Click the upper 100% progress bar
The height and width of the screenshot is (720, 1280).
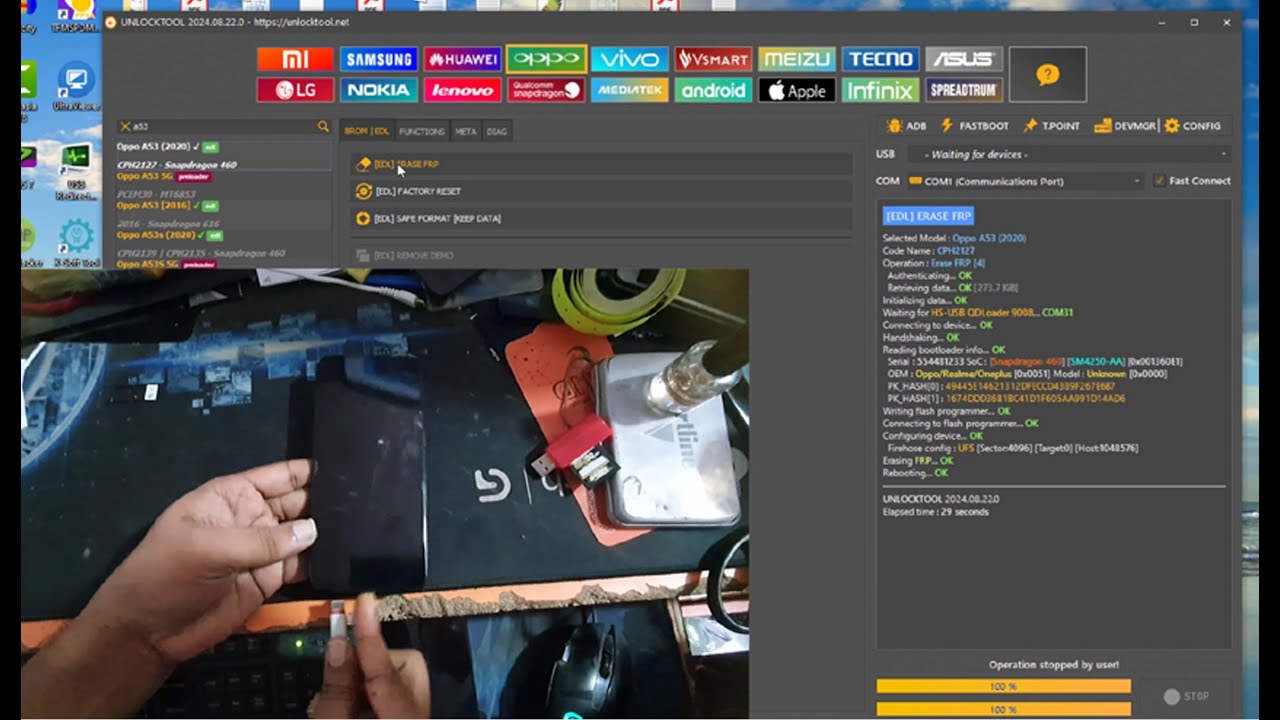coord(1004,686)
